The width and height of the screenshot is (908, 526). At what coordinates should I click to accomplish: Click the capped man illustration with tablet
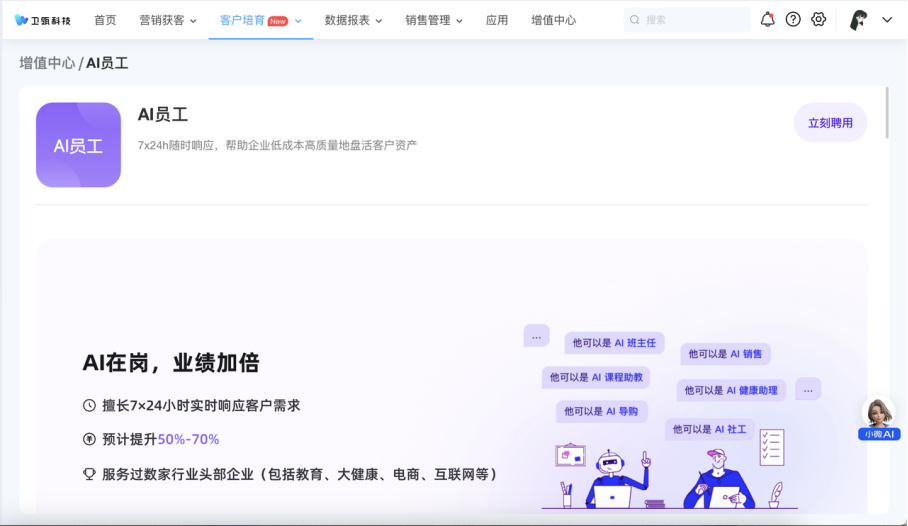click(x=719, y=478)
